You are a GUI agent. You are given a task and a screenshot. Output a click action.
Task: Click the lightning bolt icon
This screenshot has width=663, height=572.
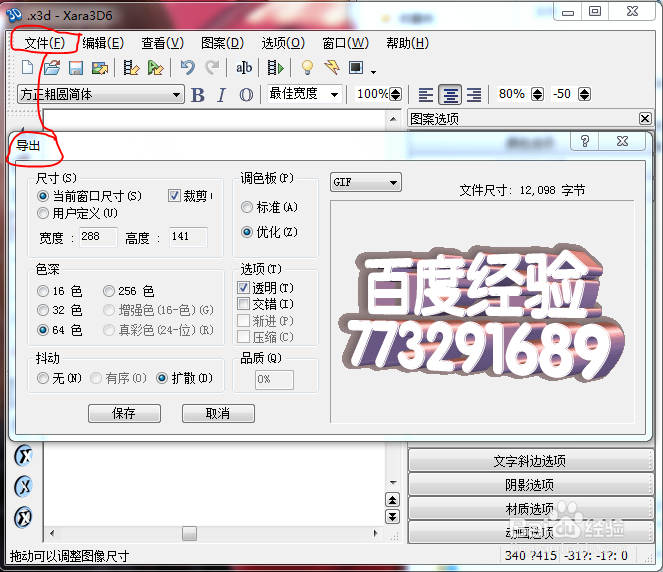point(332,67)
